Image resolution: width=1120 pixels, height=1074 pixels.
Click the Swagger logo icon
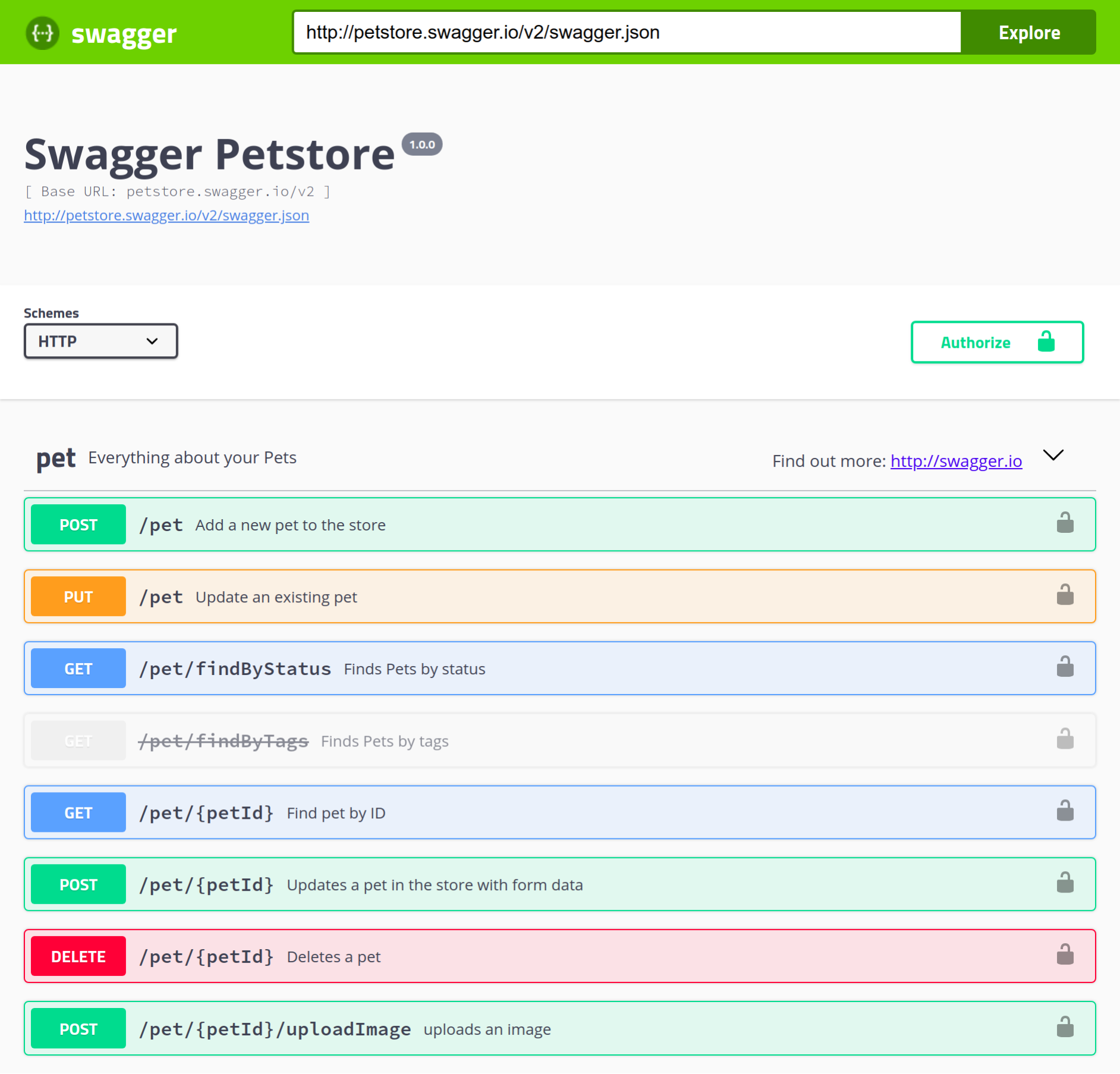42,33
